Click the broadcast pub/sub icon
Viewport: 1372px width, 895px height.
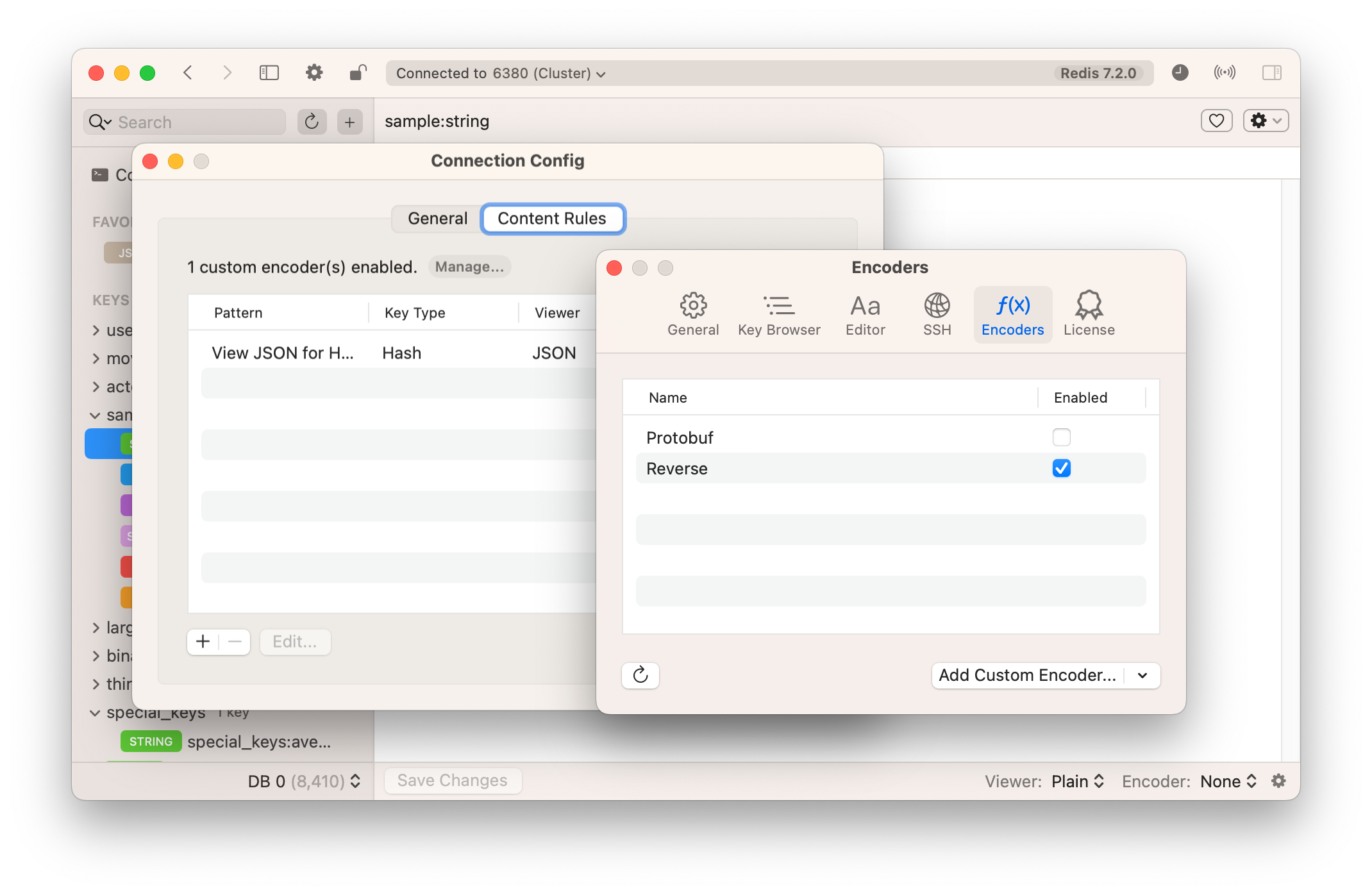[x=1225, y=73]
